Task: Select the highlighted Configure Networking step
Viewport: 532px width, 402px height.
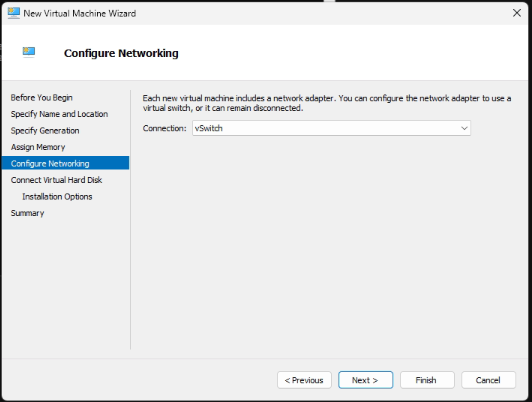Action: [x=65, y=163]
